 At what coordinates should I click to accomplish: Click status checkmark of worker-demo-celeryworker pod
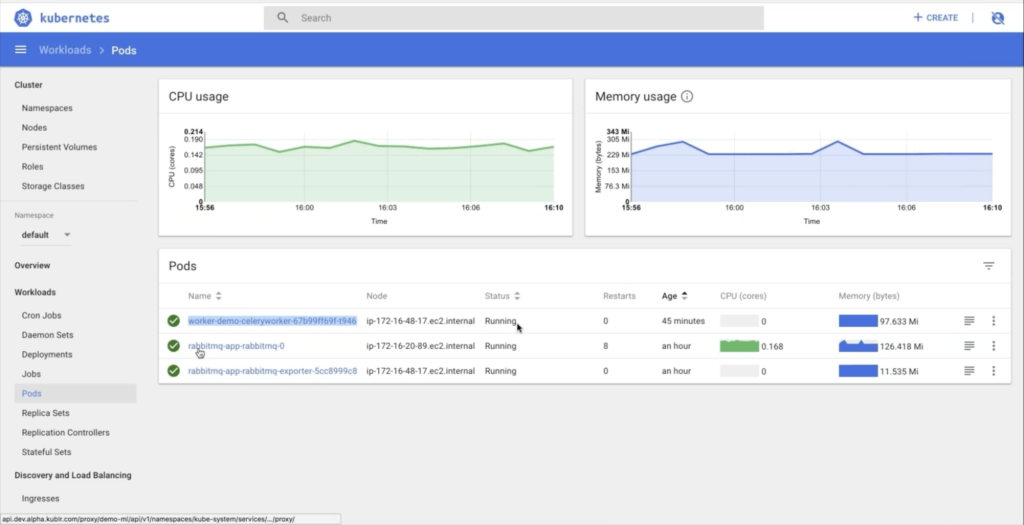click(173, 321)
